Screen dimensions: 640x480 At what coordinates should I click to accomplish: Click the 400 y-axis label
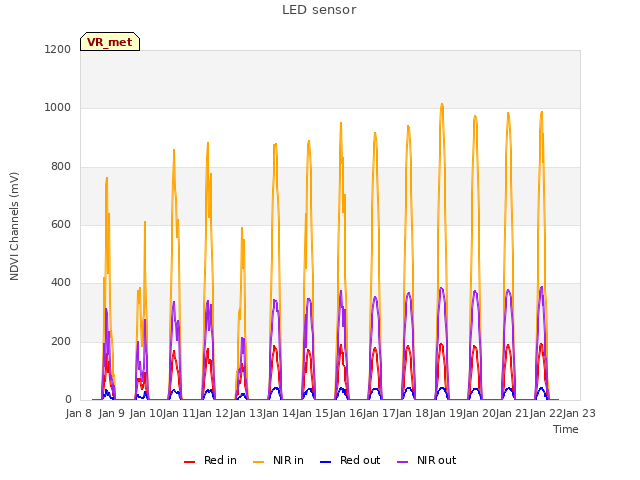tap(61, 283)
